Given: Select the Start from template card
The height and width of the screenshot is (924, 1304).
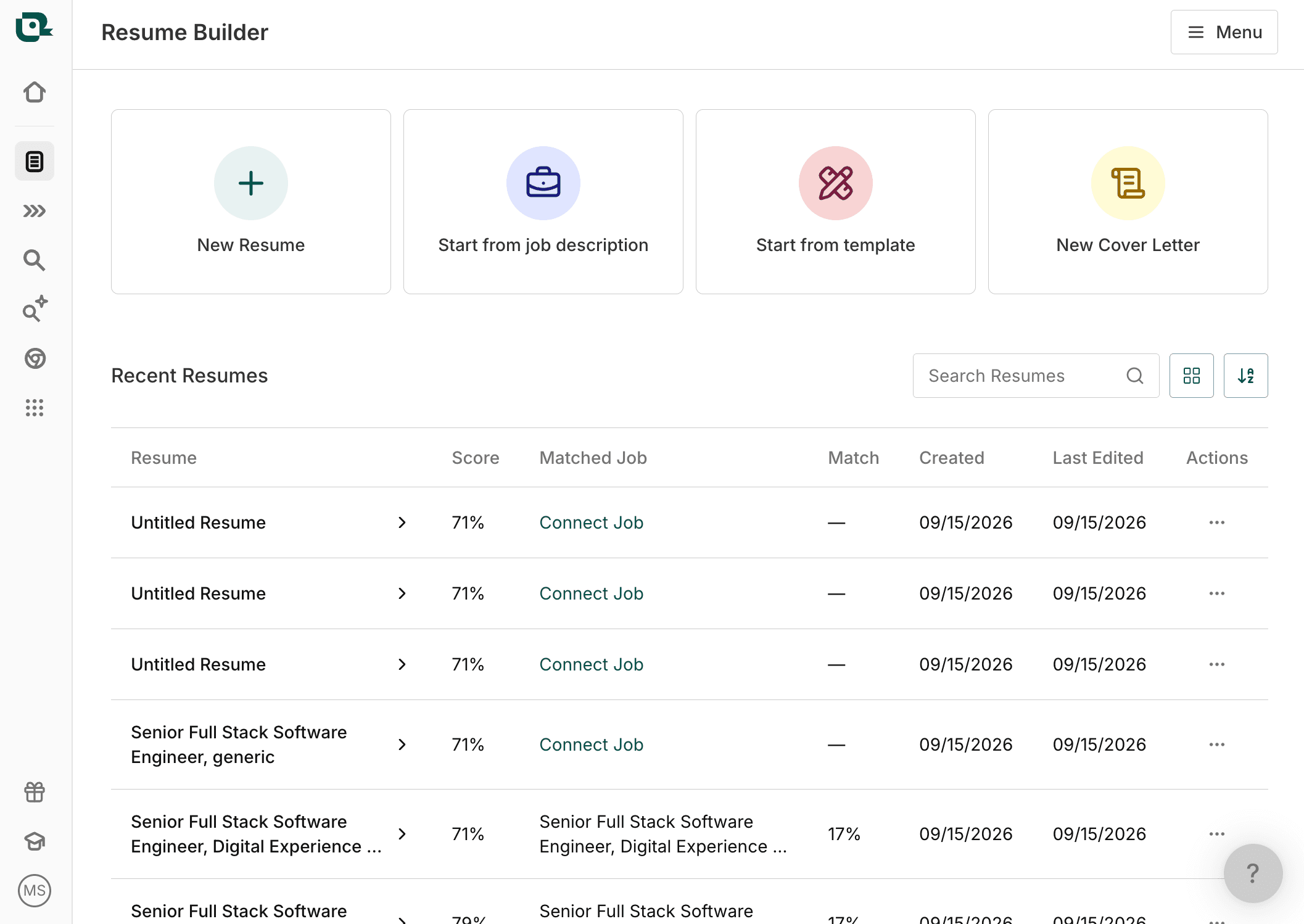Looking at the screenshot, I should 836,202.
